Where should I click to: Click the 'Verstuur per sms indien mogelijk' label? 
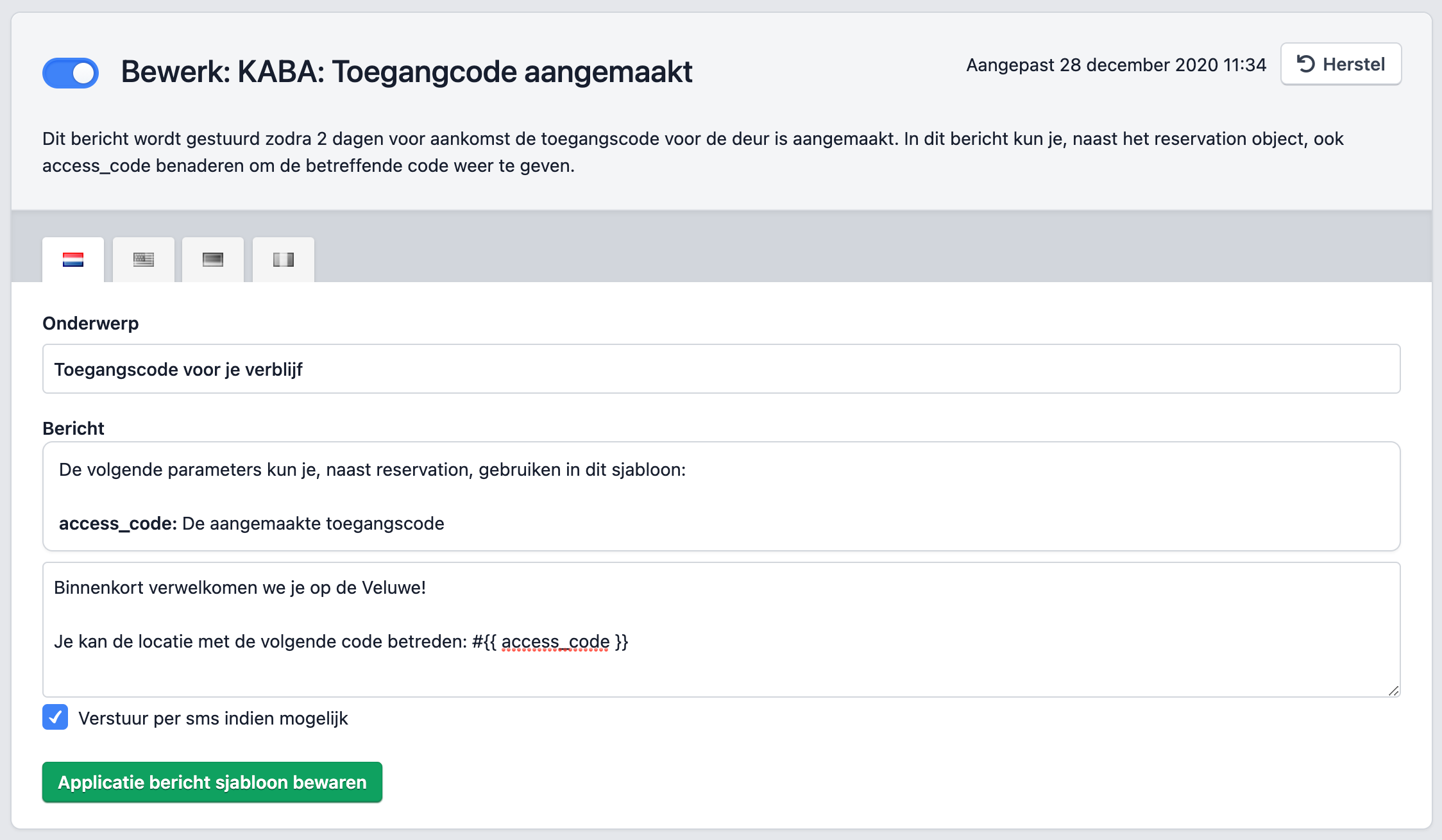pos(213,719)
